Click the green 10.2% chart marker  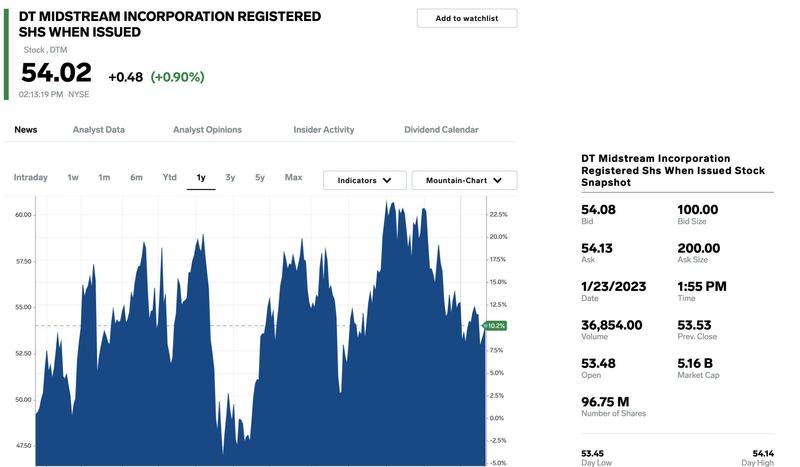[495, 326]
